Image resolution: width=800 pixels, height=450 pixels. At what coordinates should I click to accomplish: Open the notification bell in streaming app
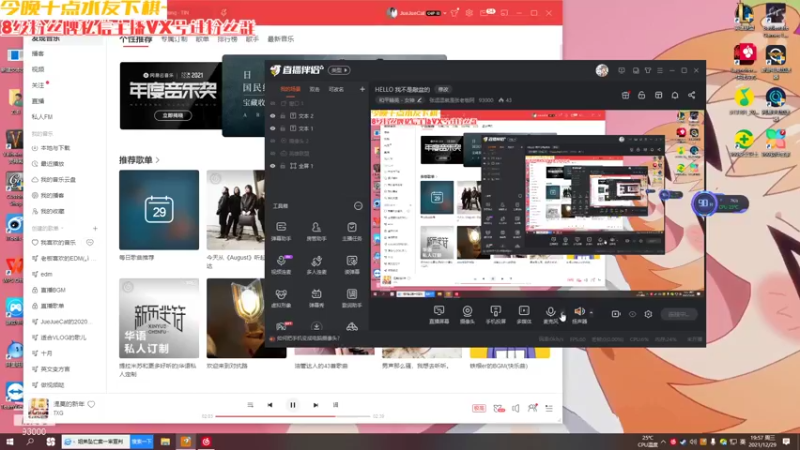point(674,95)
